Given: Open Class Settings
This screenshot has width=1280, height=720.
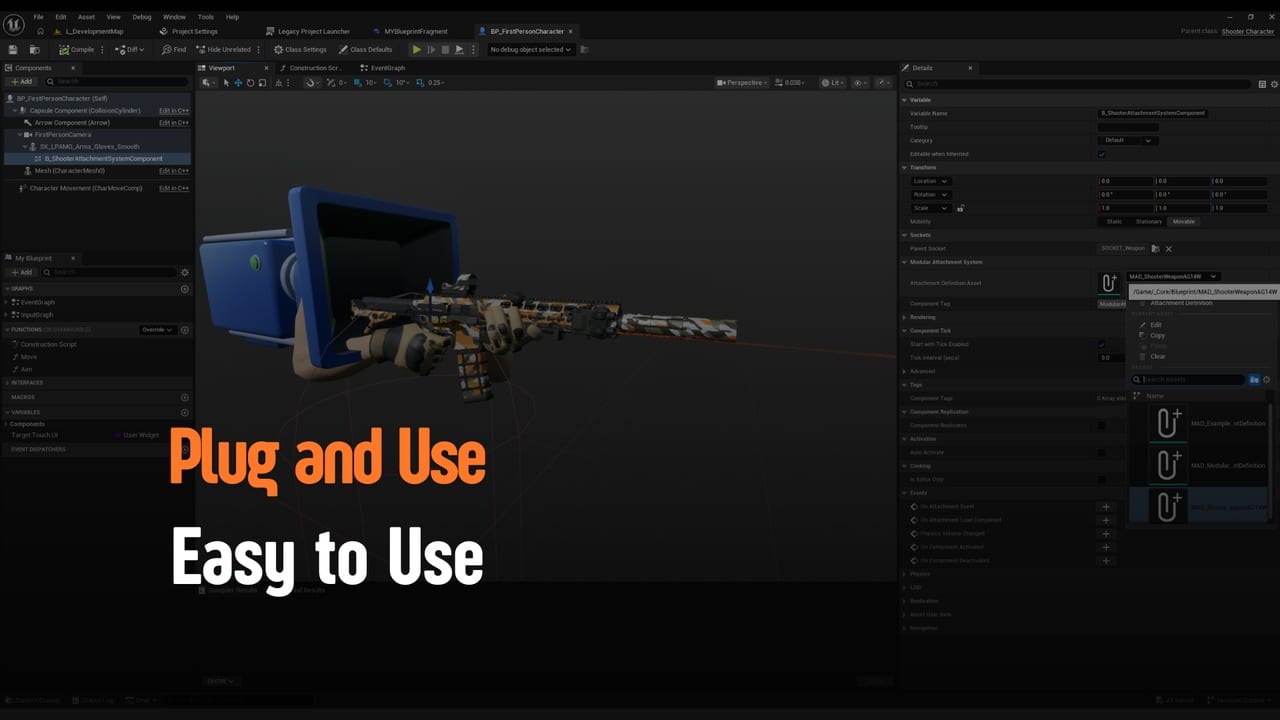Looking at the screenshot, I should click(x=301, y=49).
